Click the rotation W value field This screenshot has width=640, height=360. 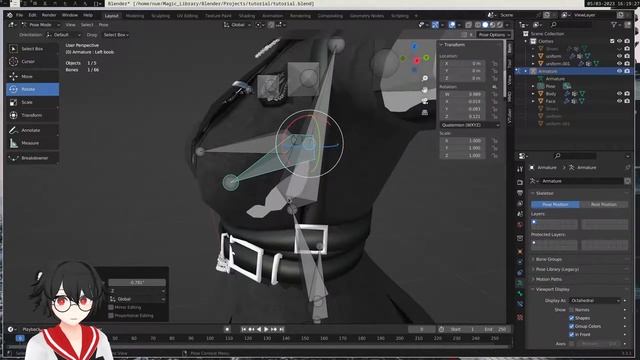[463, 94]
